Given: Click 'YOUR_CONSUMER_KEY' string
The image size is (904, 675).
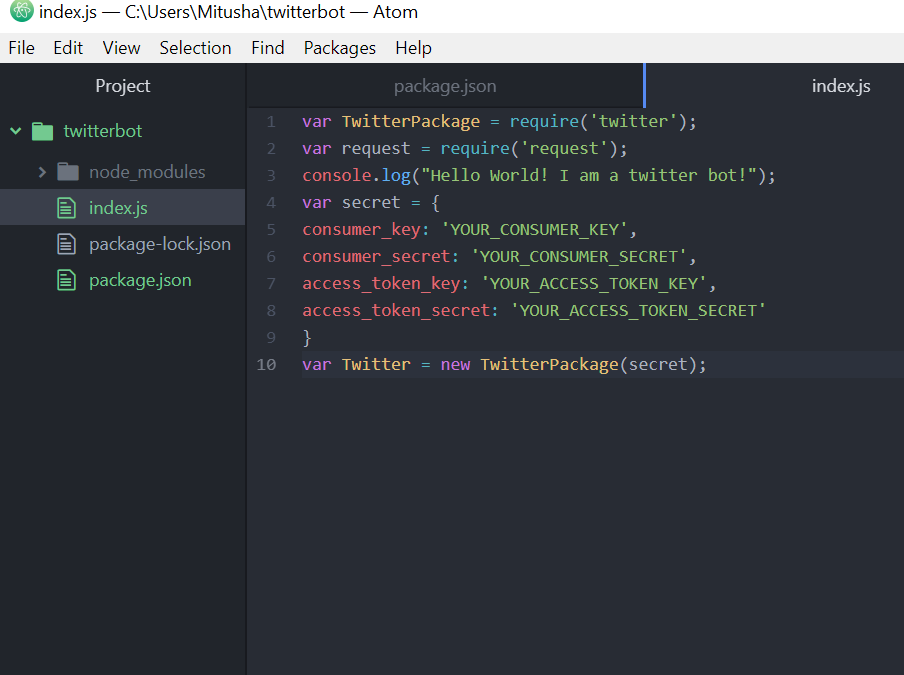Looking at the screenshot, I should 534,230.
